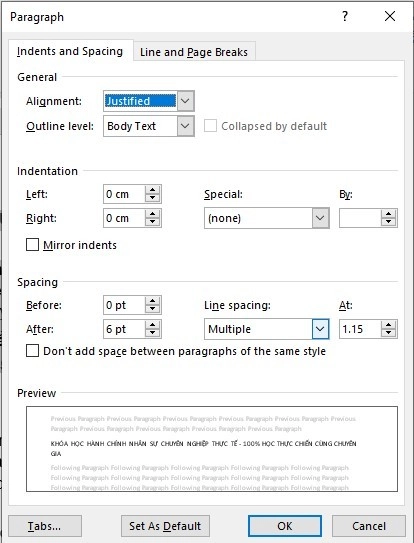Open the Tabs... settings button

(45, 526)
